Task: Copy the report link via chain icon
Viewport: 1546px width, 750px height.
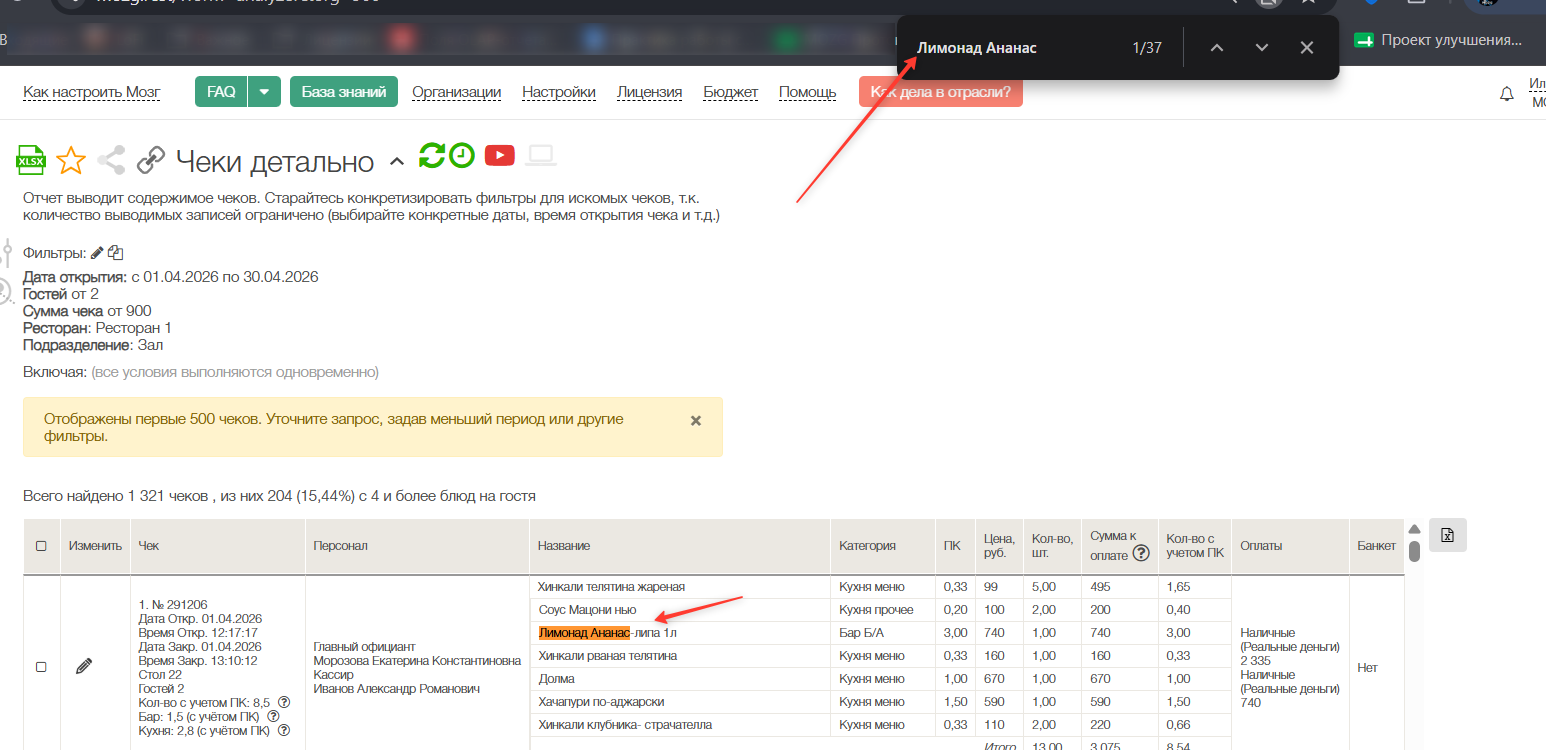Action: tap(151, 160)
